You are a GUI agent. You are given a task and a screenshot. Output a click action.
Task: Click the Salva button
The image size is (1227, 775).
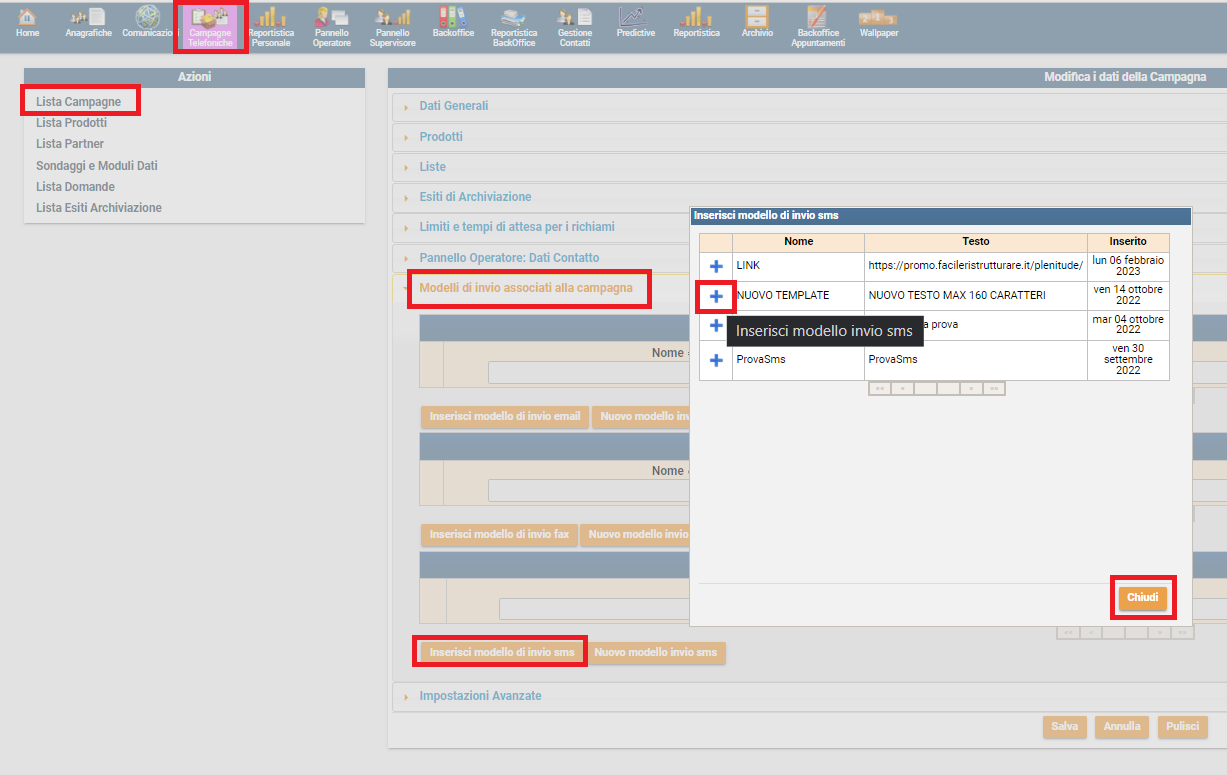1064,727
